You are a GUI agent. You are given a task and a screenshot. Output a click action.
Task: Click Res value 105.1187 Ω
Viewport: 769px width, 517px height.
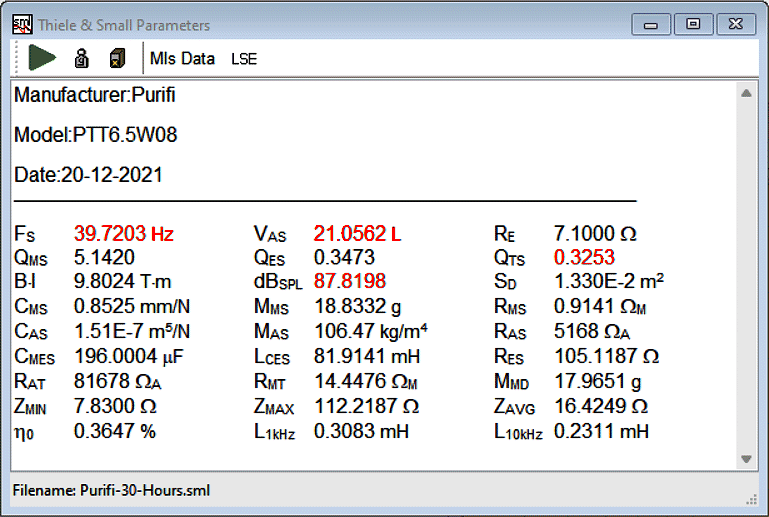[607, 357]
